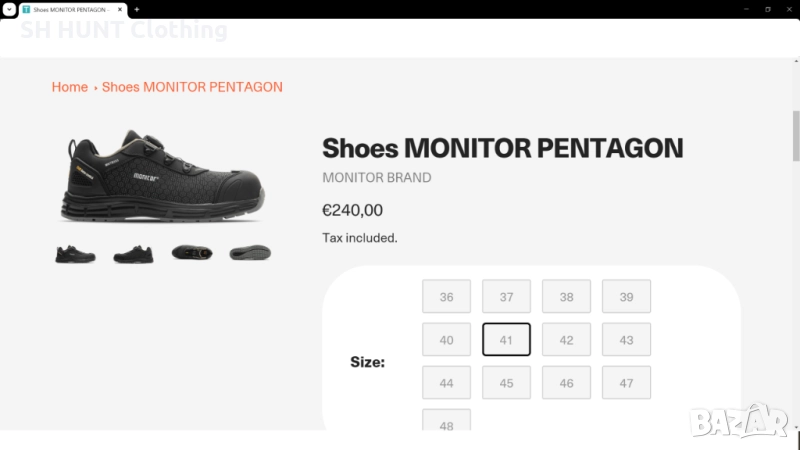The image size is (800, 450).
Task: Select the shoe sole thumbnail
Action: pyautogui.click(x=249, y=253)
